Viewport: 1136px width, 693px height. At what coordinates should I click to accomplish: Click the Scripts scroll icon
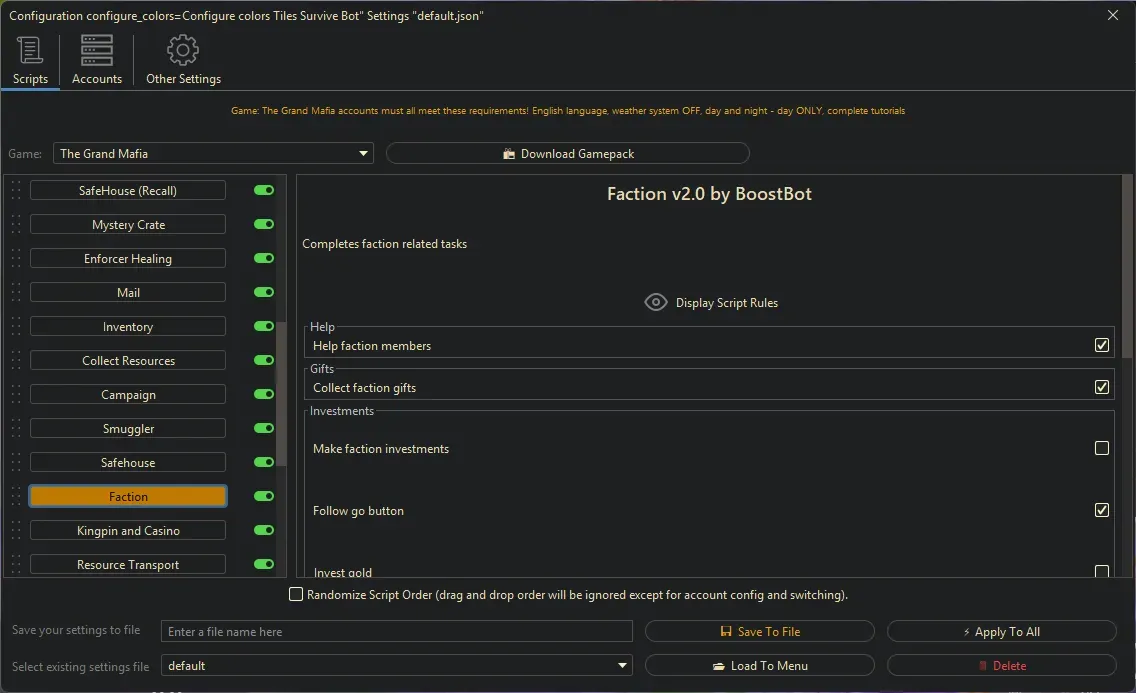pos(30,50)
